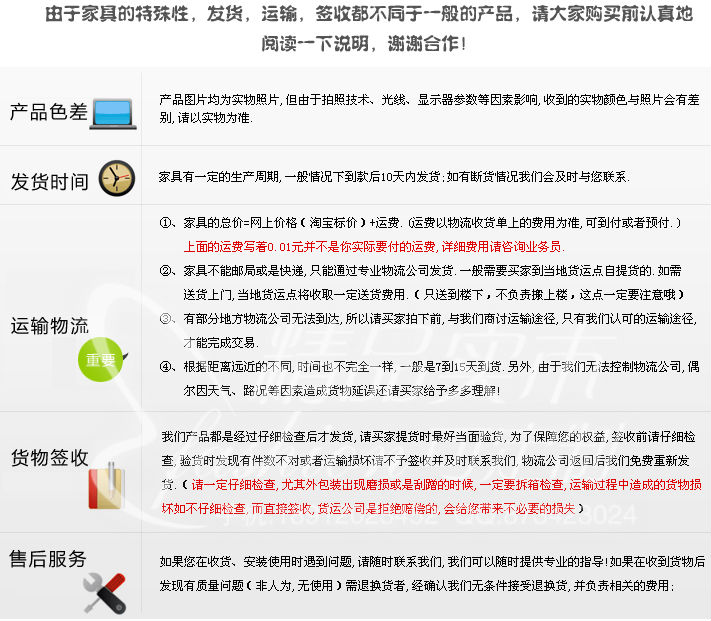Click the top line starting 由于家具的特殊性
The height and width of the screenshot is (621, 711).
369,14
